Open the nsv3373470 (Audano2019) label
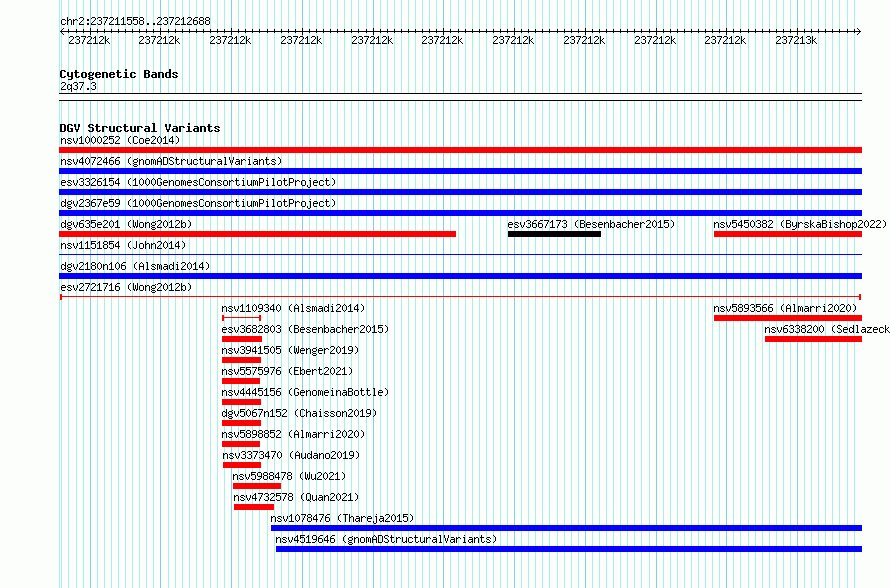Screen dimensions: 890x588 [x=291, y=455]
